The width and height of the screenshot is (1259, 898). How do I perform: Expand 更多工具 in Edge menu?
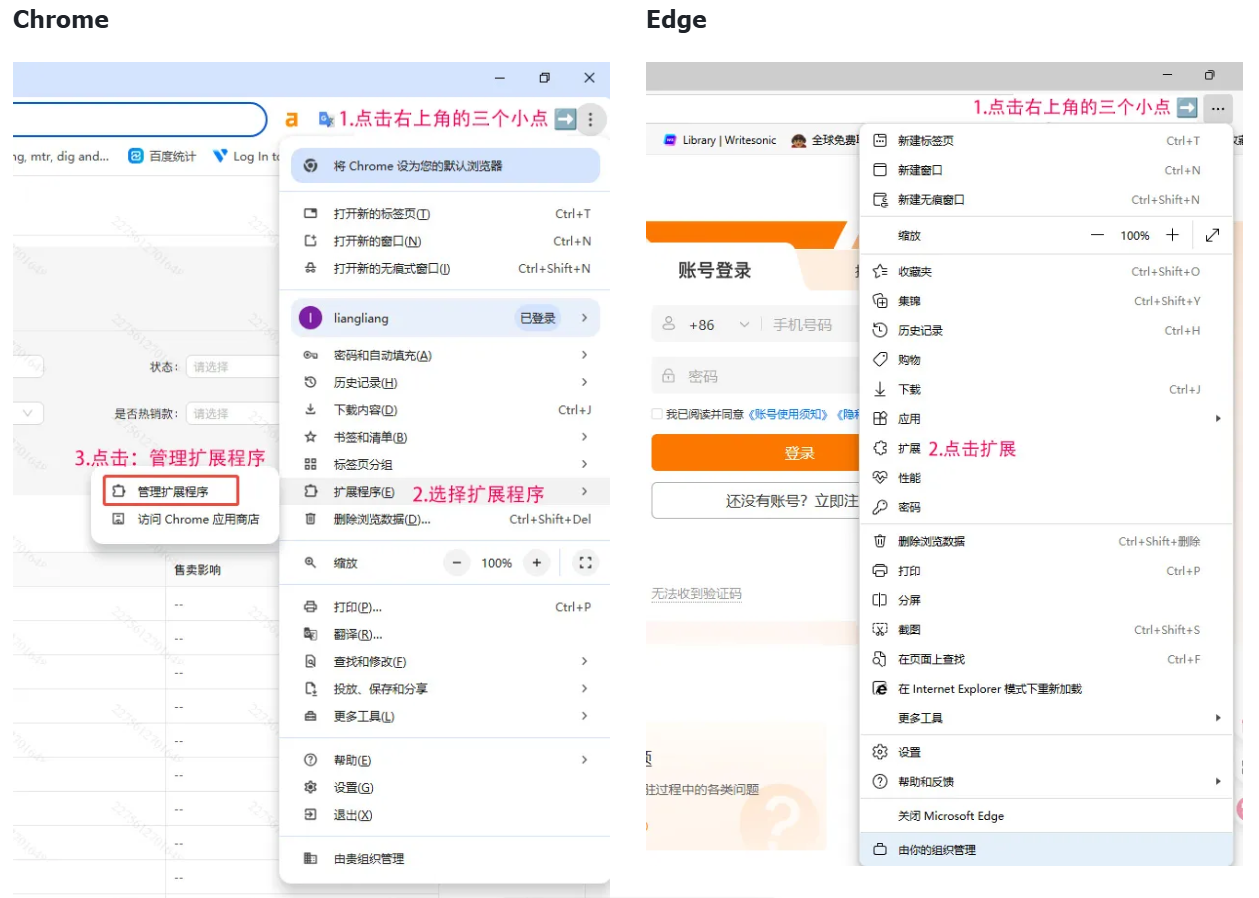pos(1046,718)
